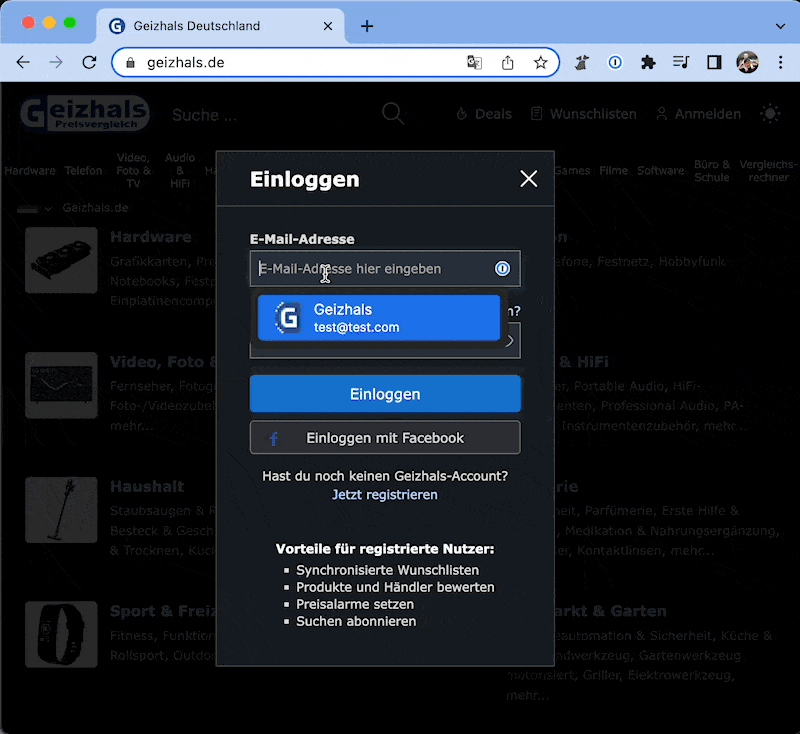Toggle the light/dark theme sun icon
Screen dimensions: 800x734
coord(770,114)
